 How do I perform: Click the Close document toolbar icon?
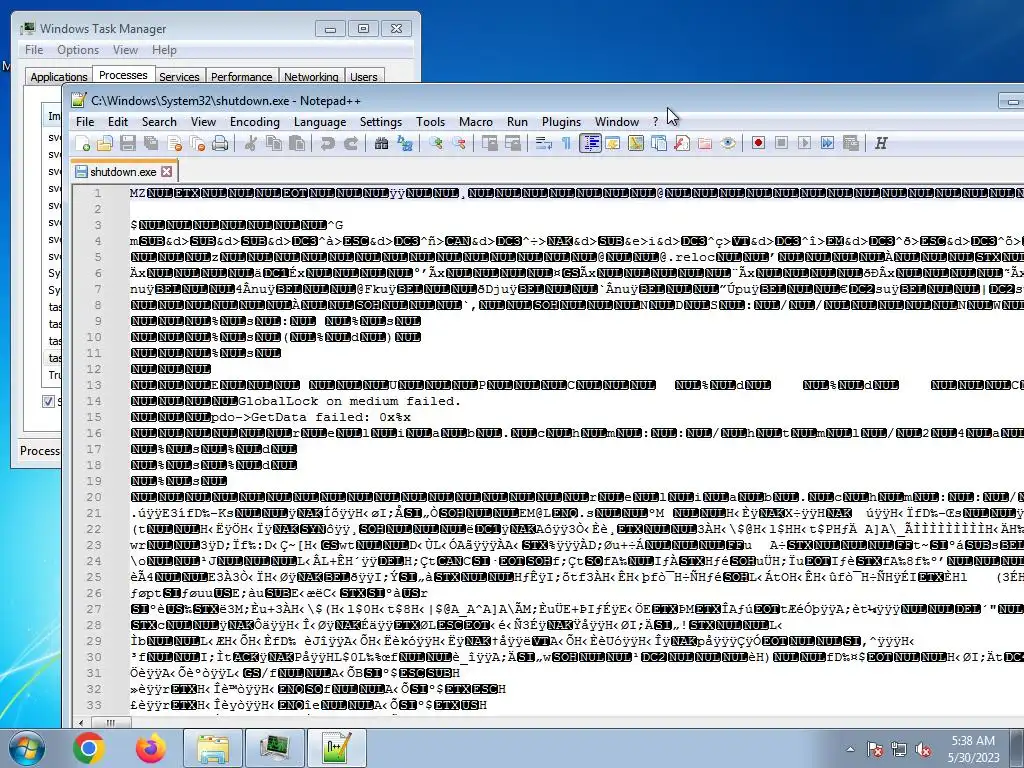pos(174,144)
